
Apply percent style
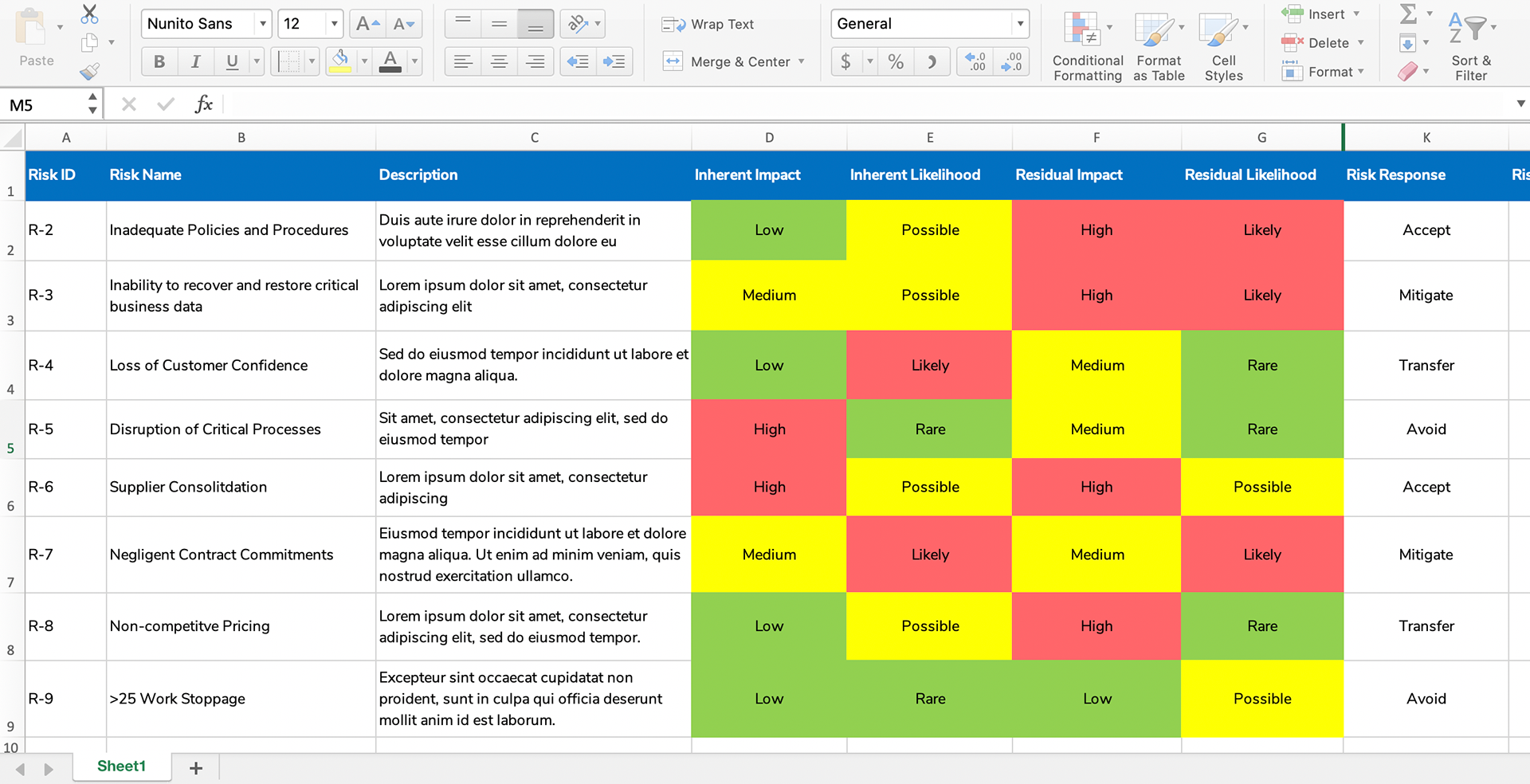(896, 61)
